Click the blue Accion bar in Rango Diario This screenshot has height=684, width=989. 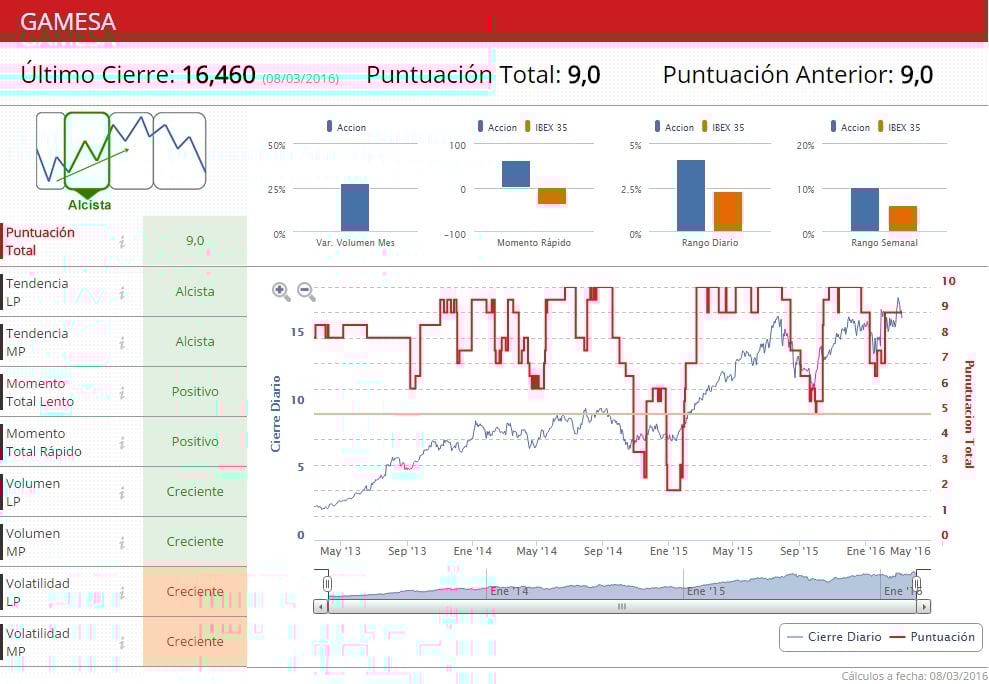click(x=691, y=196)
